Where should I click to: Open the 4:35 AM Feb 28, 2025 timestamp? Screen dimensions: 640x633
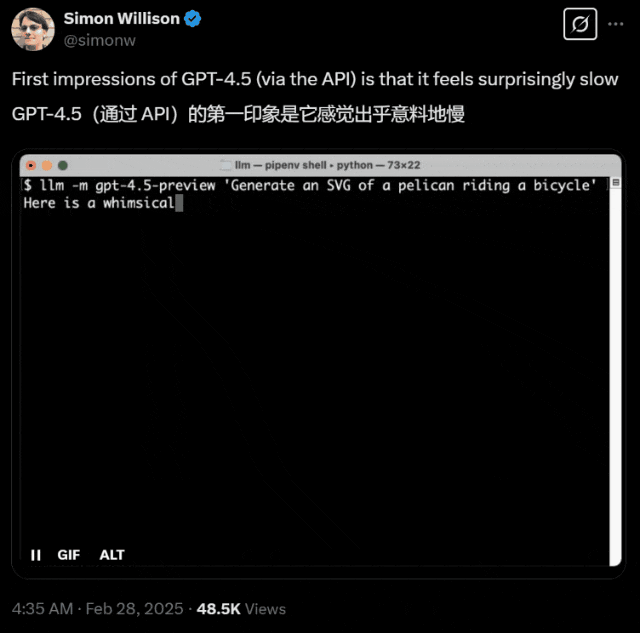coord(98,609)
